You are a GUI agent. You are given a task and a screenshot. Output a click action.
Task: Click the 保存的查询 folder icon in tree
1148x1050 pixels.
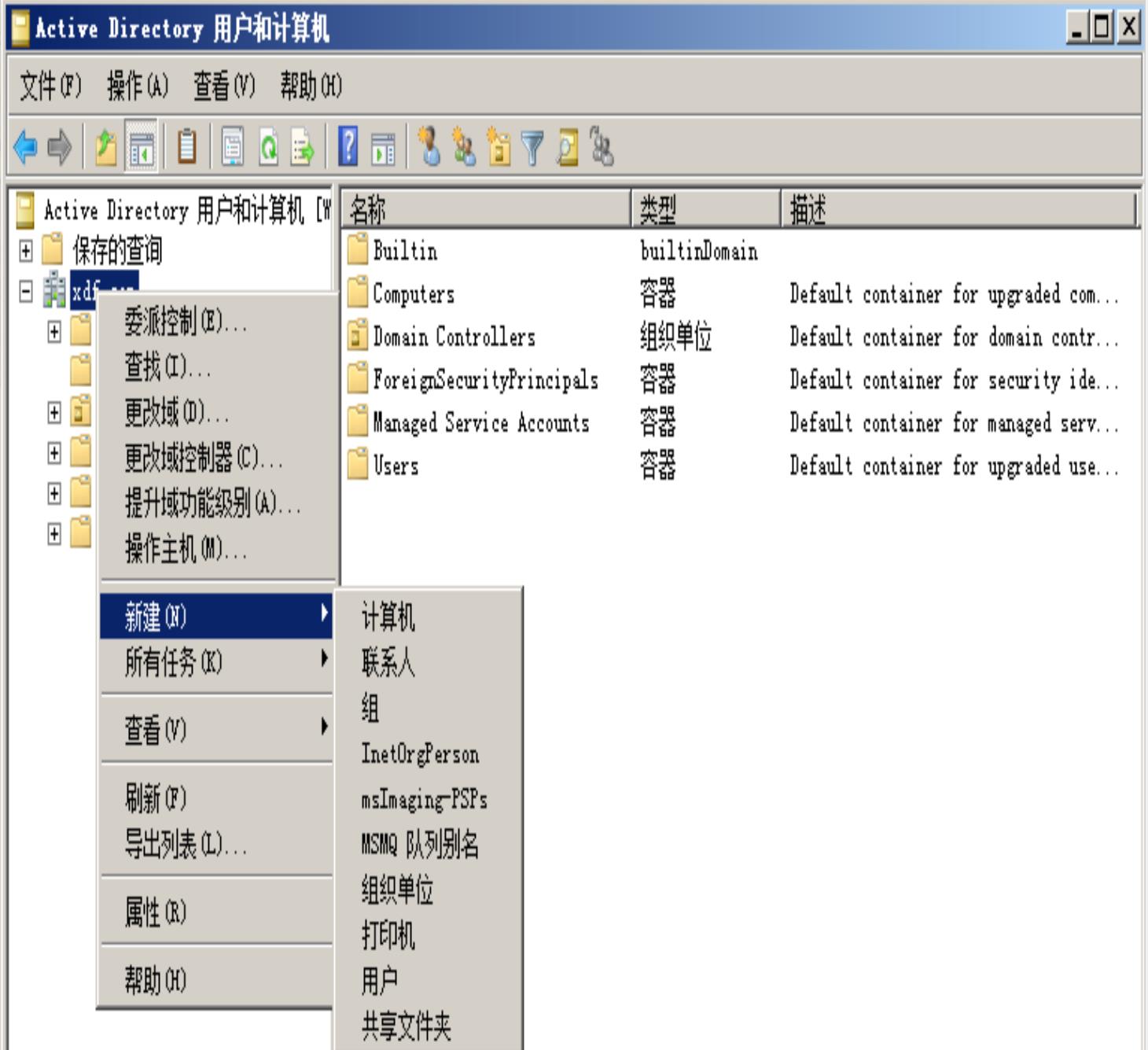point(52,249)
